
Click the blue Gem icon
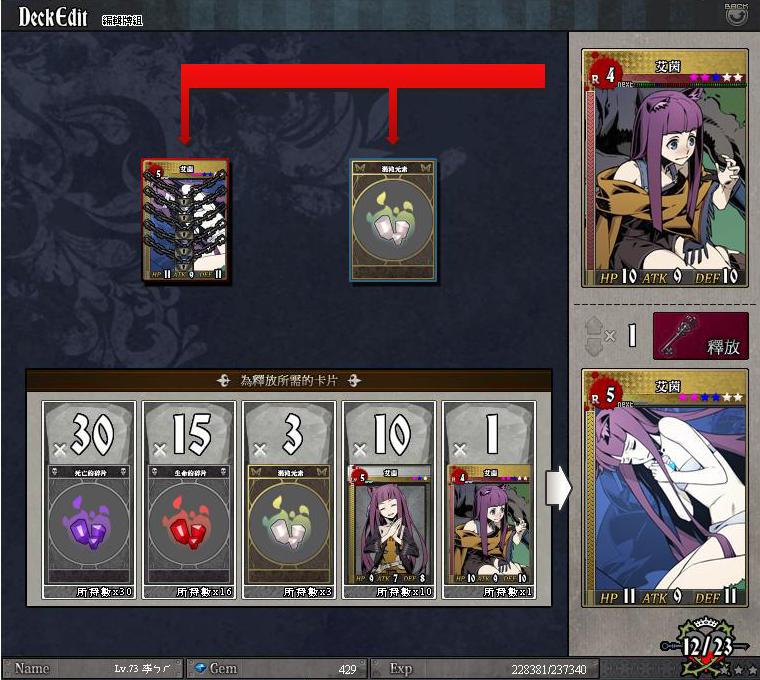pyautogui.click(x=200, y=668)
